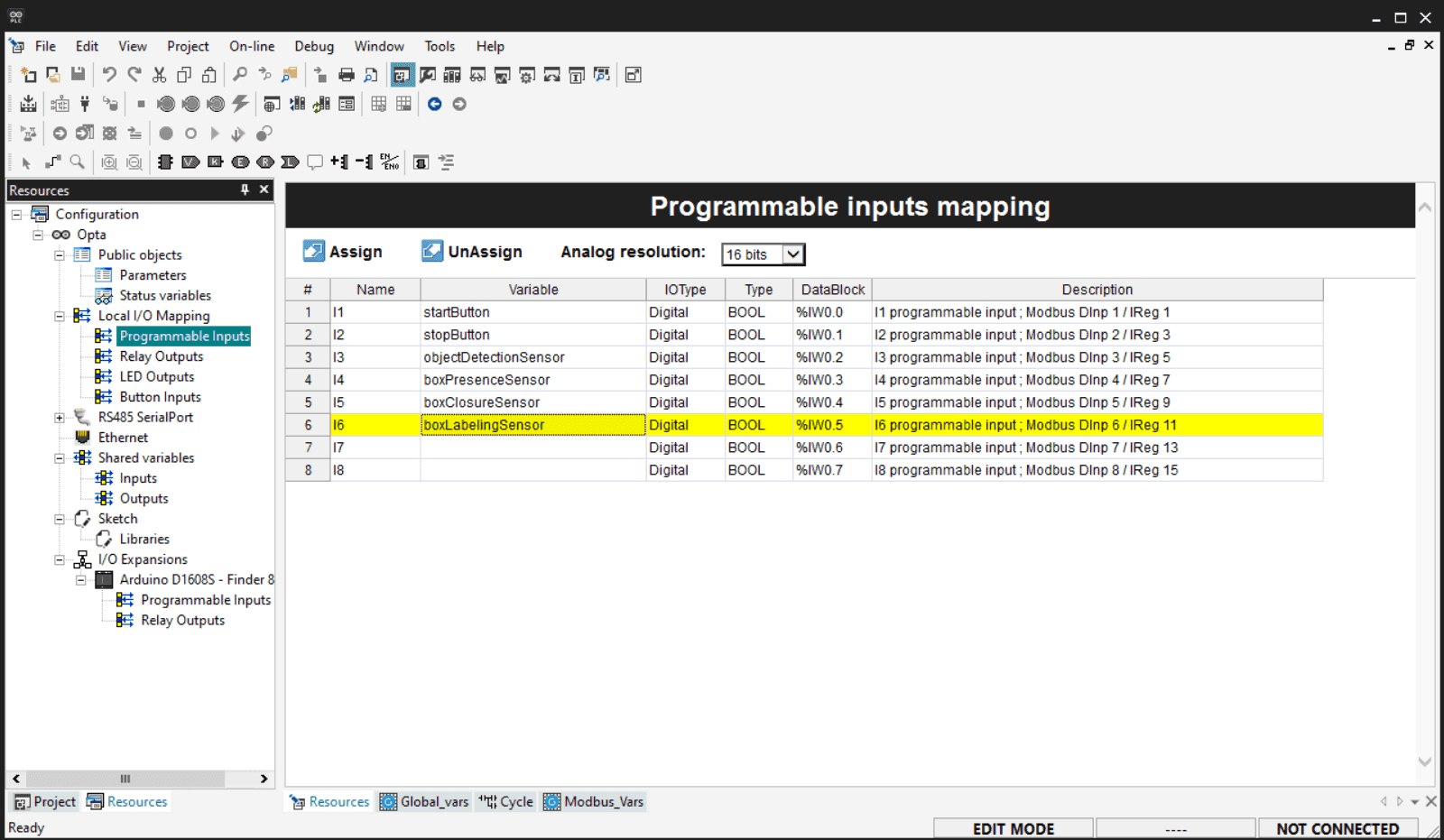This screenshot has width=1444, height=840.
Task: Click the Resources panel horizontal scrollbar
Action: click(x=125, y=779)
